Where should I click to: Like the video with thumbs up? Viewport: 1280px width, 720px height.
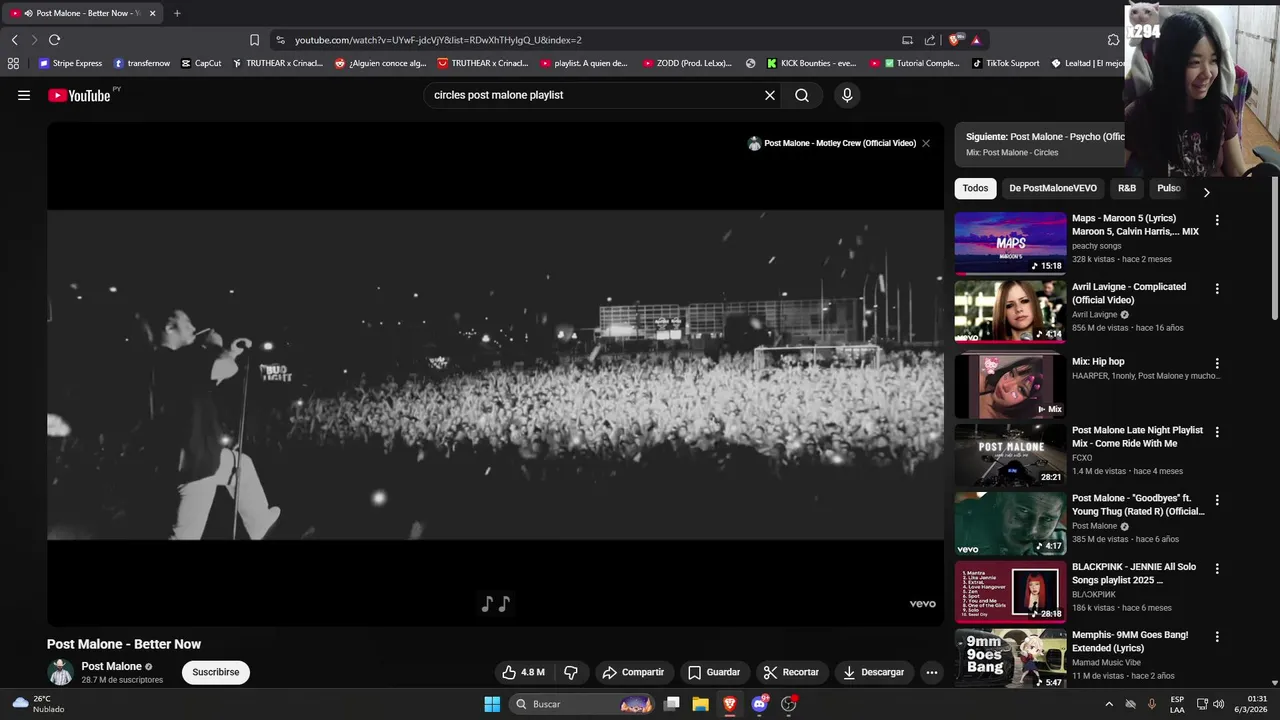[523, 672]
